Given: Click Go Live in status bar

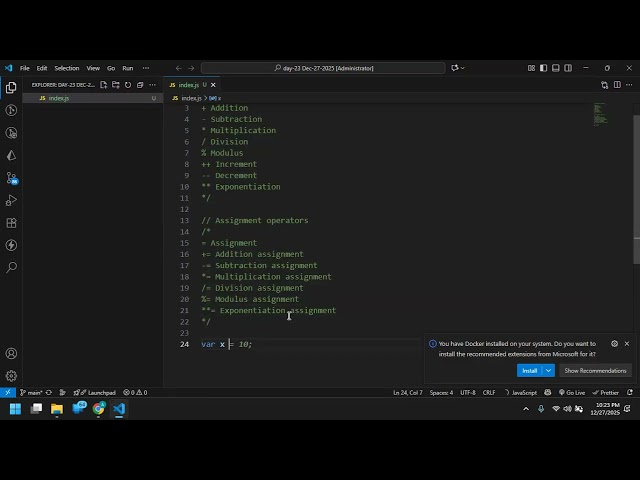Looking at the screenshot, I should click(x=572, y=393).
